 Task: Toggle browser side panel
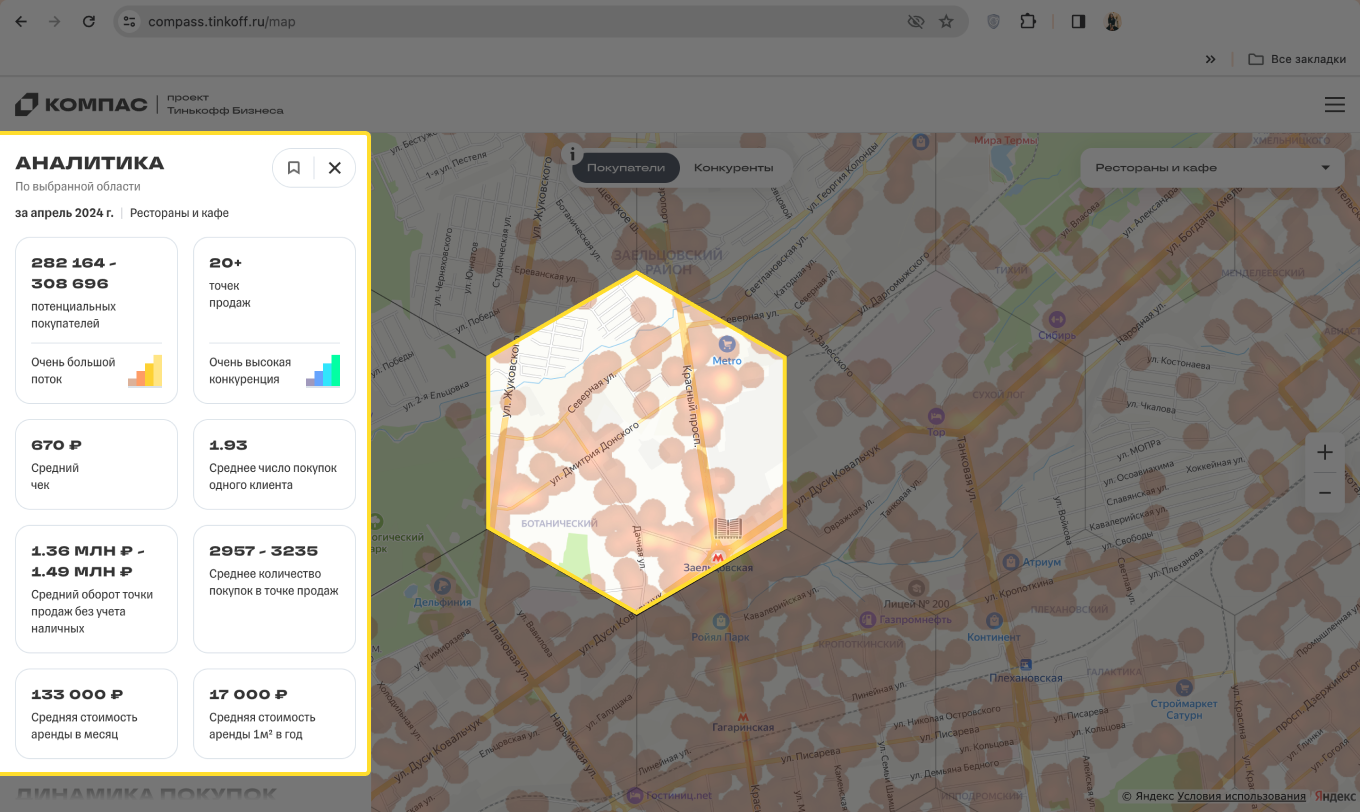(1078, 21)
